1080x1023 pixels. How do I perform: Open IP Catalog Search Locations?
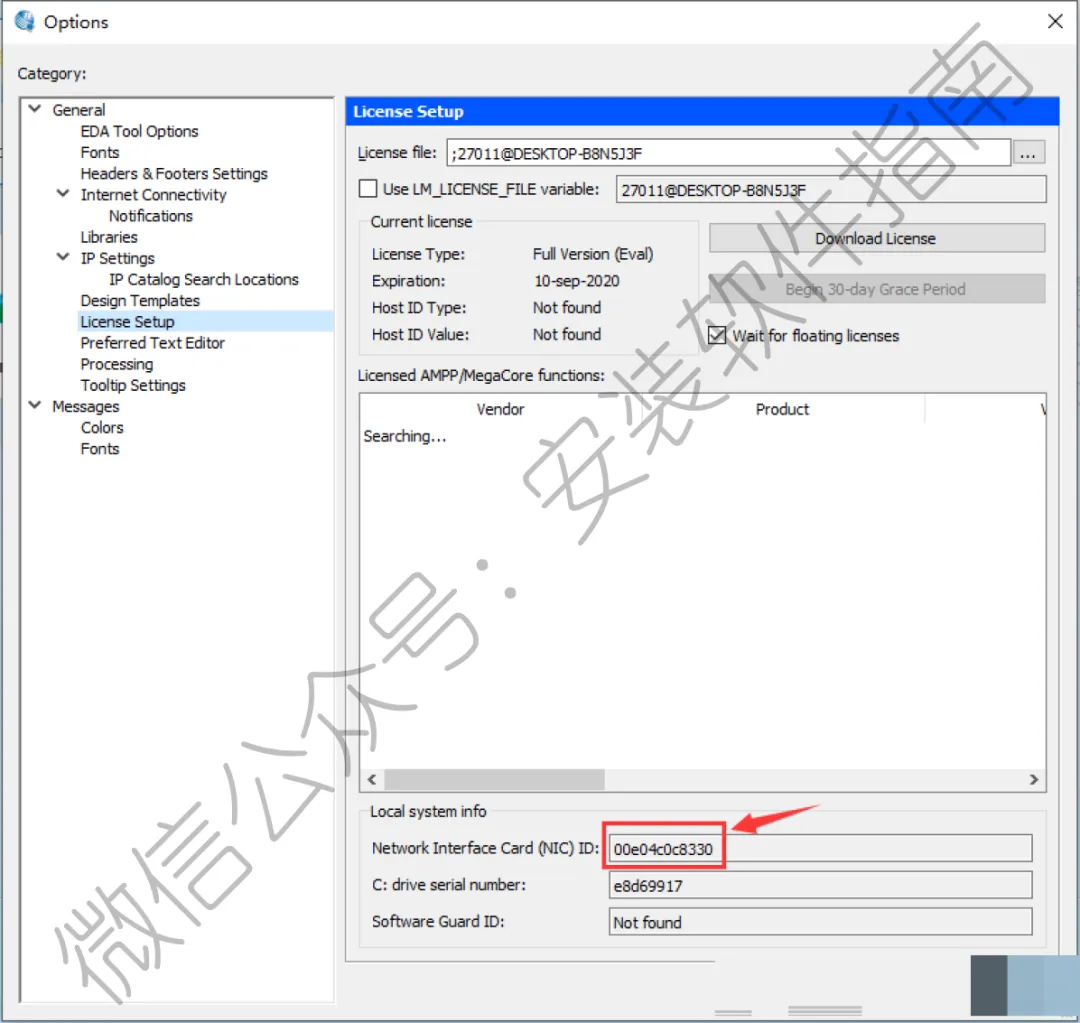(203, 280)
